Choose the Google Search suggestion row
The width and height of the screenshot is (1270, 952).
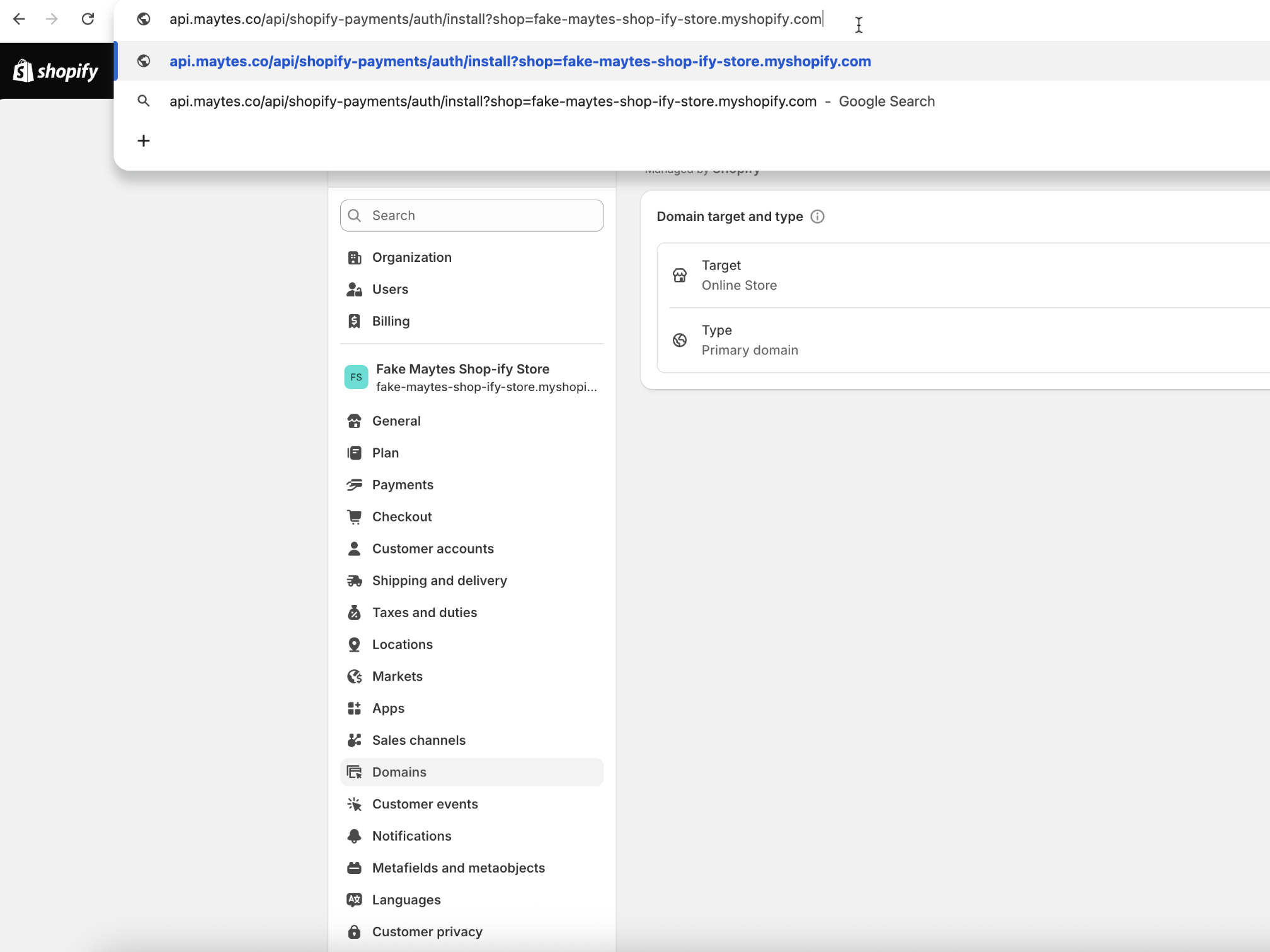tap(693, 101)
